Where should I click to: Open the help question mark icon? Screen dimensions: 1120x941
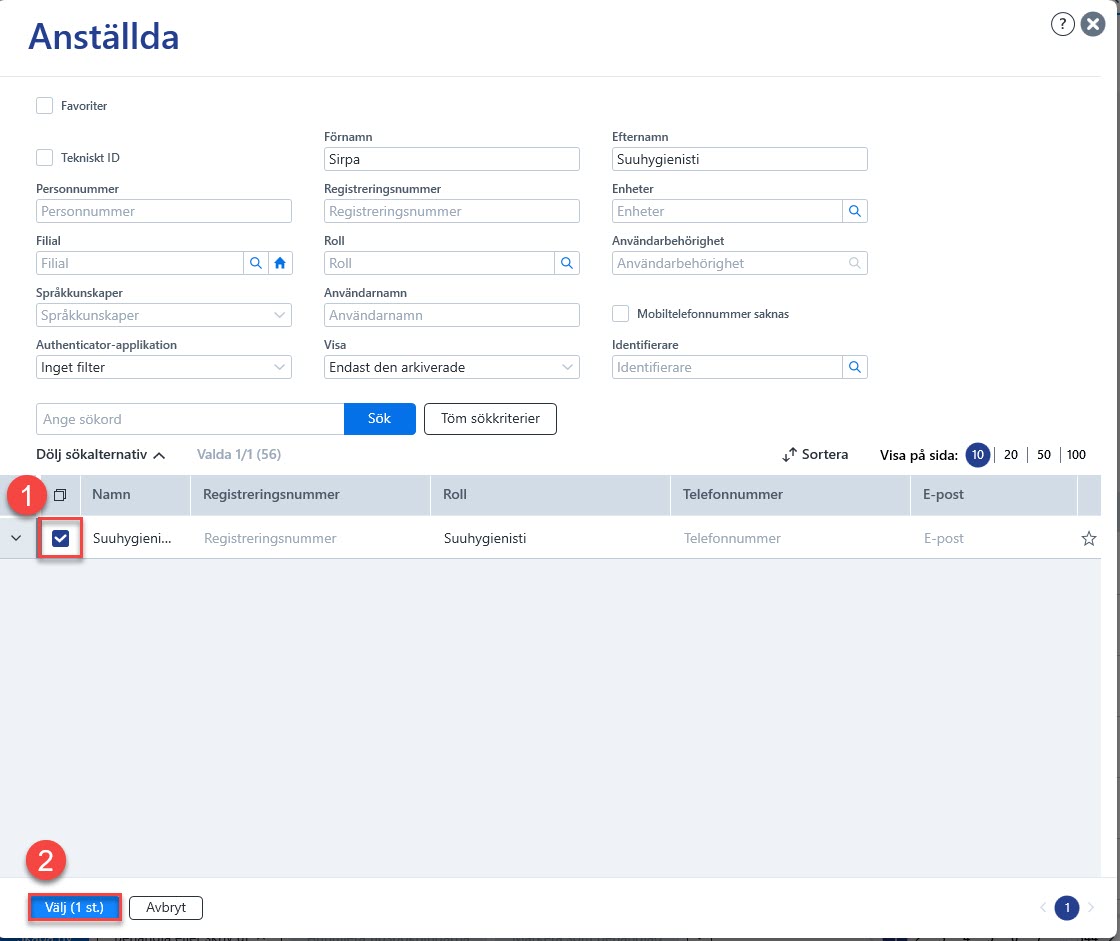click(1062, 24)
